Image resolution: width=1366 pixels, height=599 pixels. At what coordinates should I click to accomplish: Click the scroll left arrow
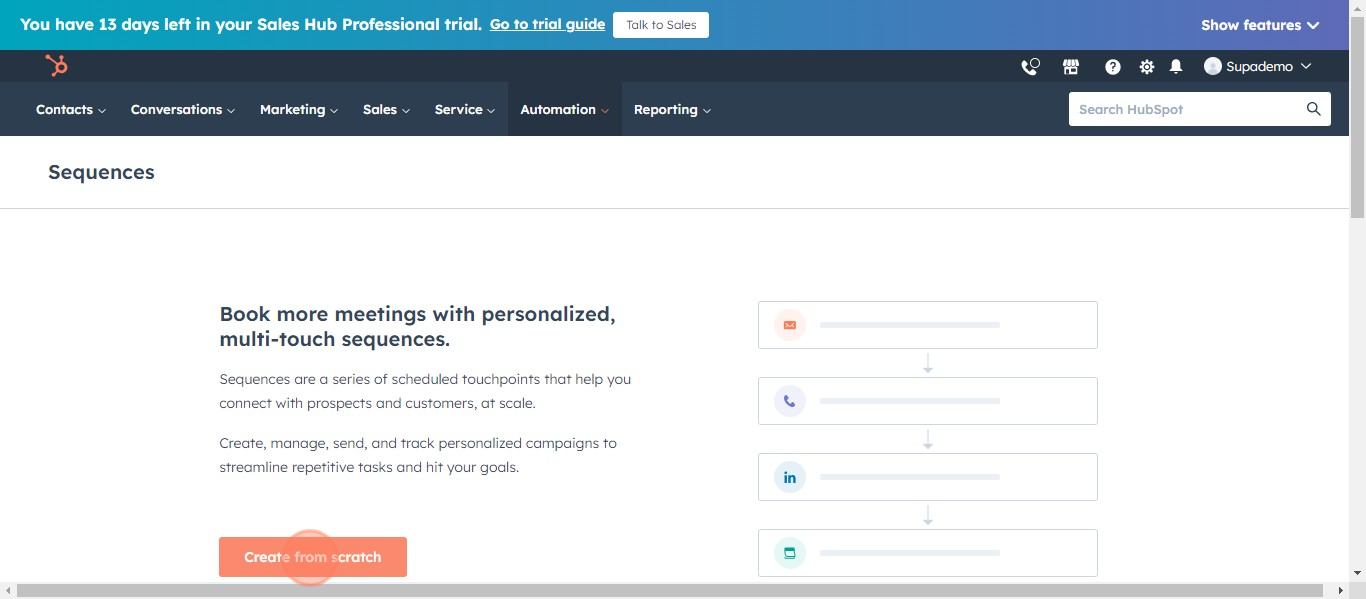click(x=8, y=591)
